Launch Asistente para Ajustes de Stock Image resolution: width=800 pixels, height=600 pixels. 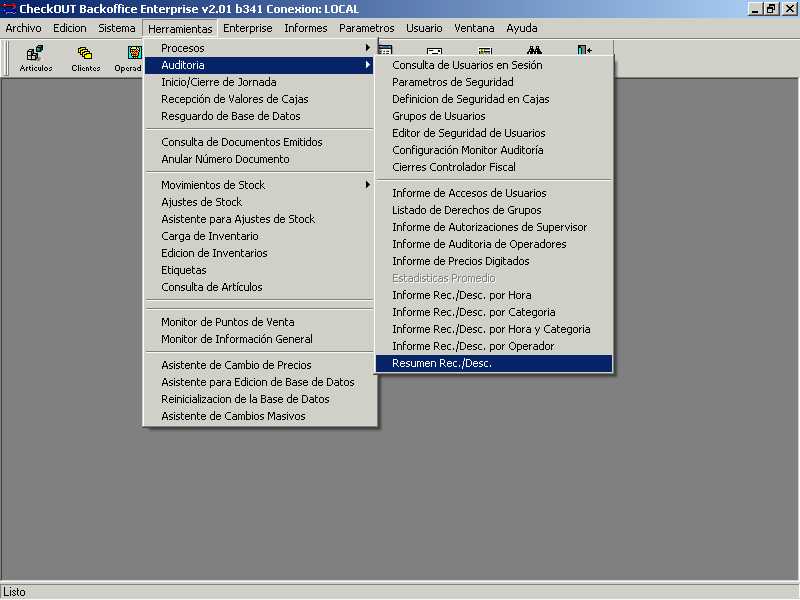pyautogui.click(x=259, y=219)
